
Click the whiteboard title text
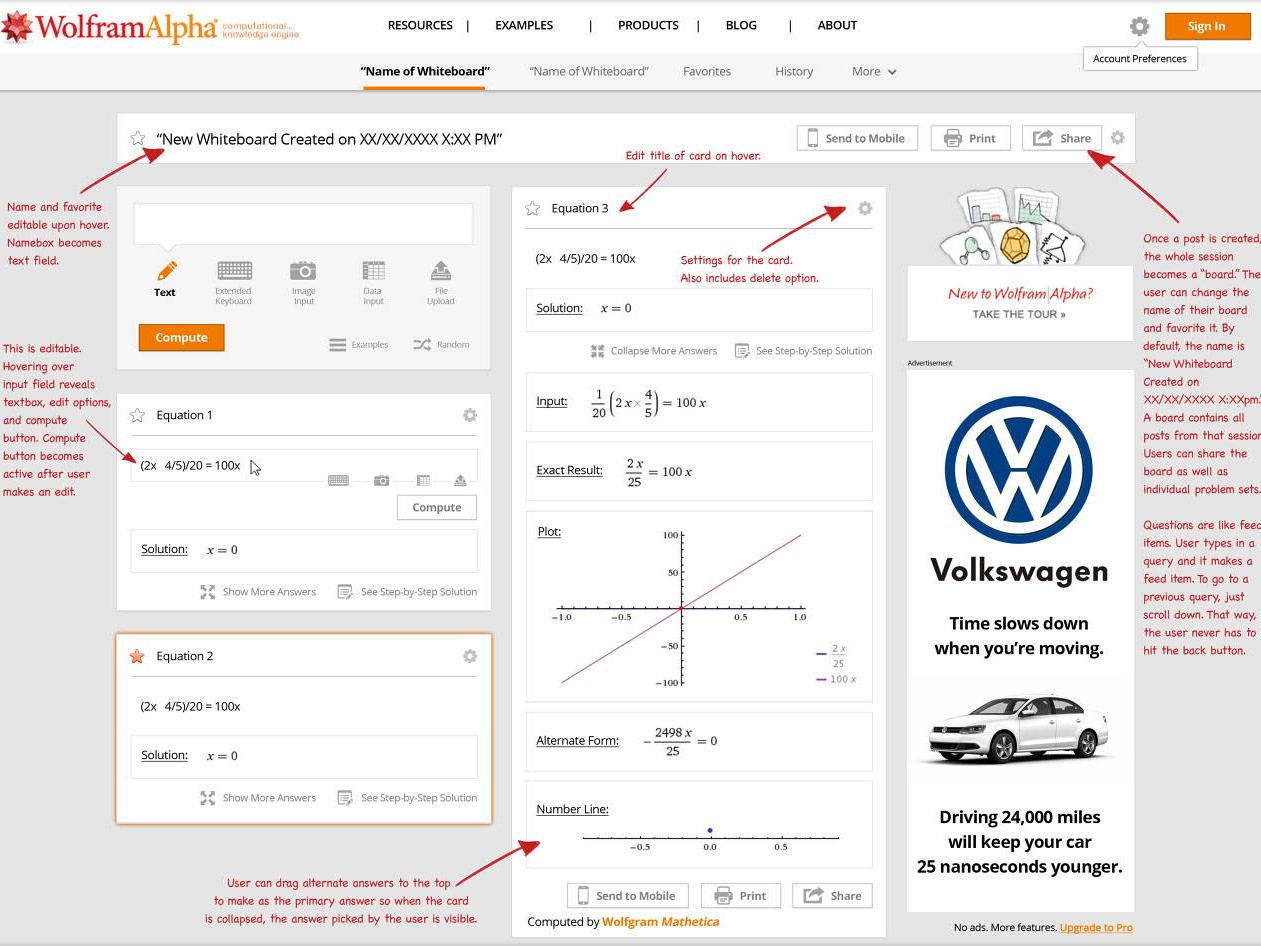click(329, 139)
